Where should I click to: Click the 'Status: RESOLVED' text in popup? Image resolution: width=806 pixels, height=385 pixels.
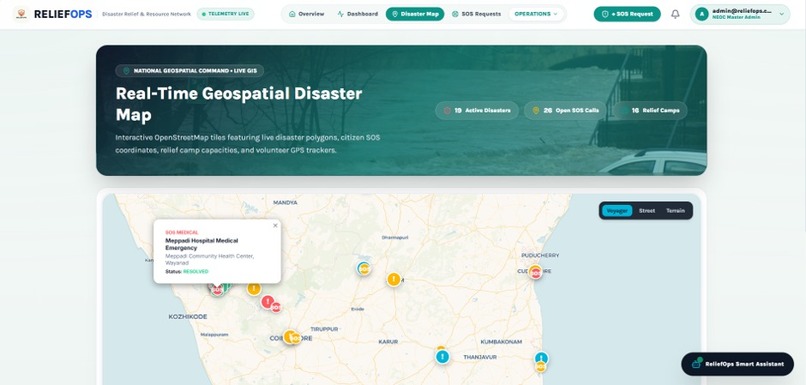(x=187, y=271)
